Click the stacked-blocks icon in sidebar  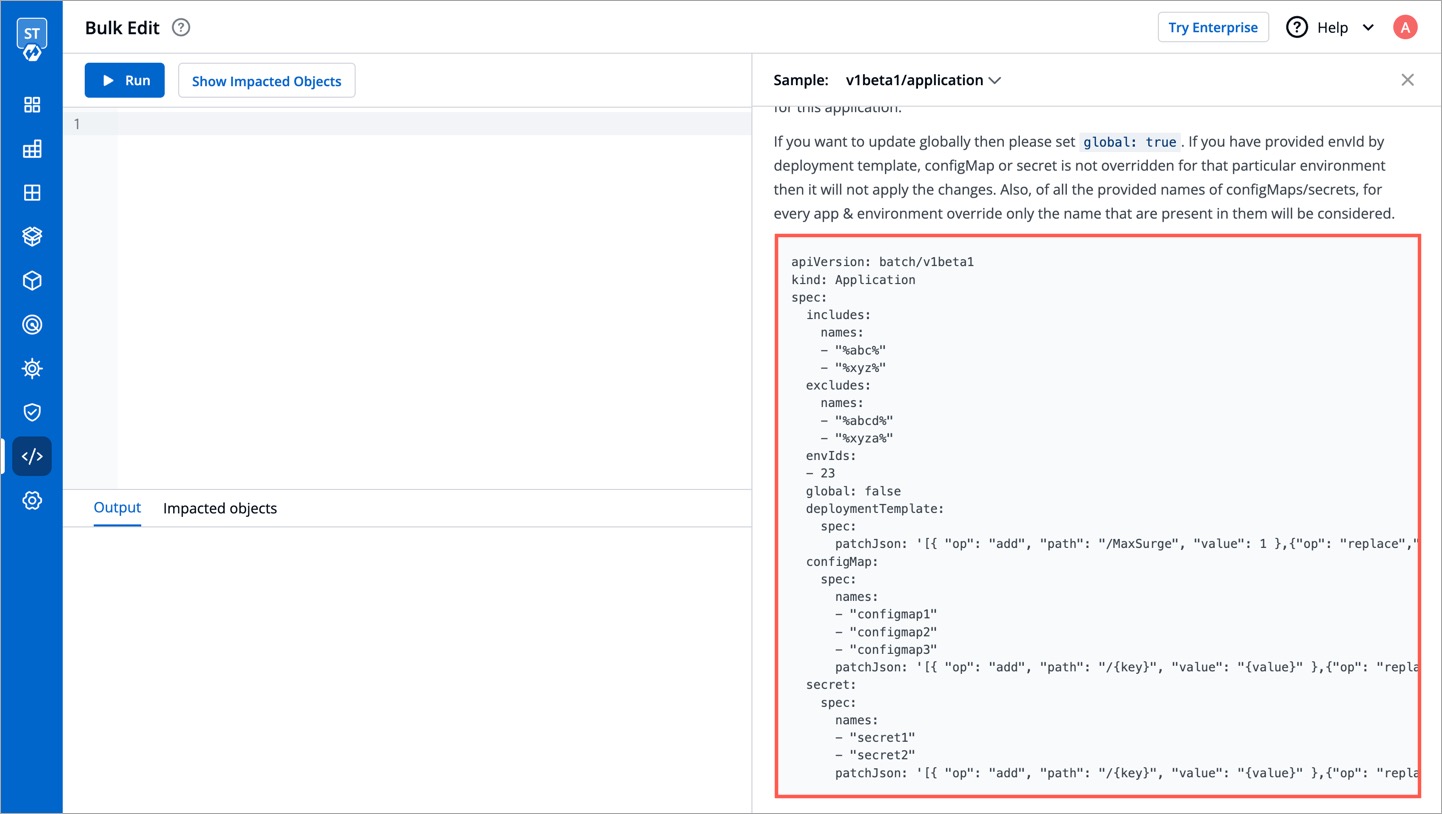[32, 149]
